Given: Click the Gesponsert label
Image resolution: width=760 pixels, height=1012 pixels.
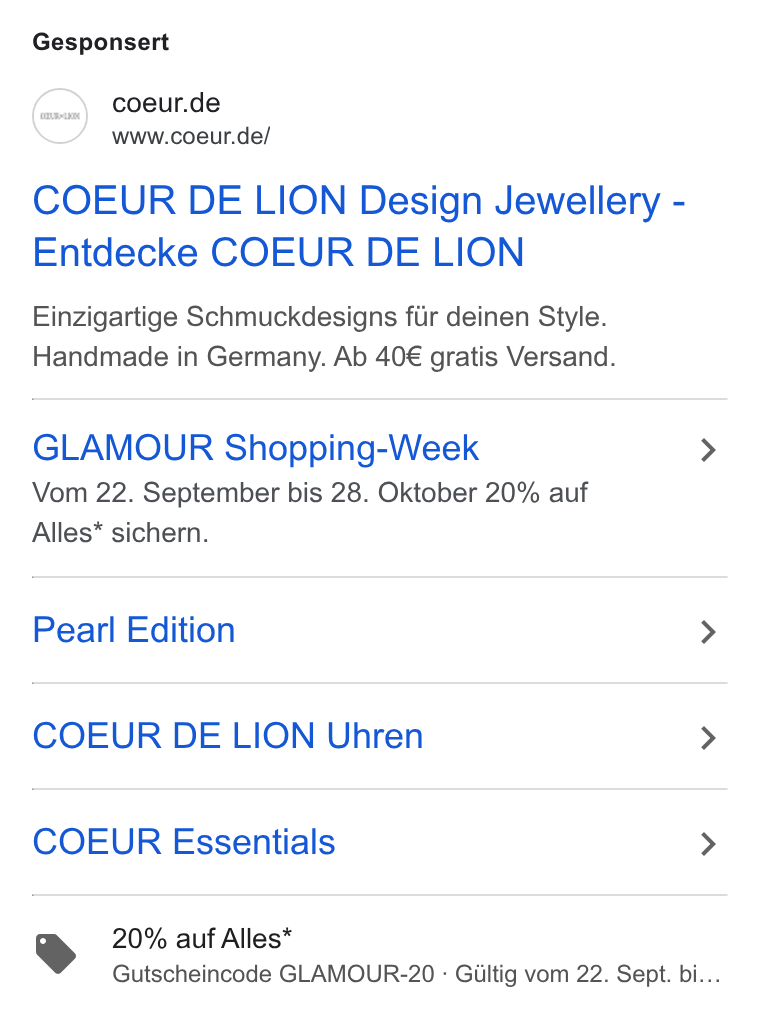Looking at the screenshot, I should pyautogui.click(x=101, y=43).
